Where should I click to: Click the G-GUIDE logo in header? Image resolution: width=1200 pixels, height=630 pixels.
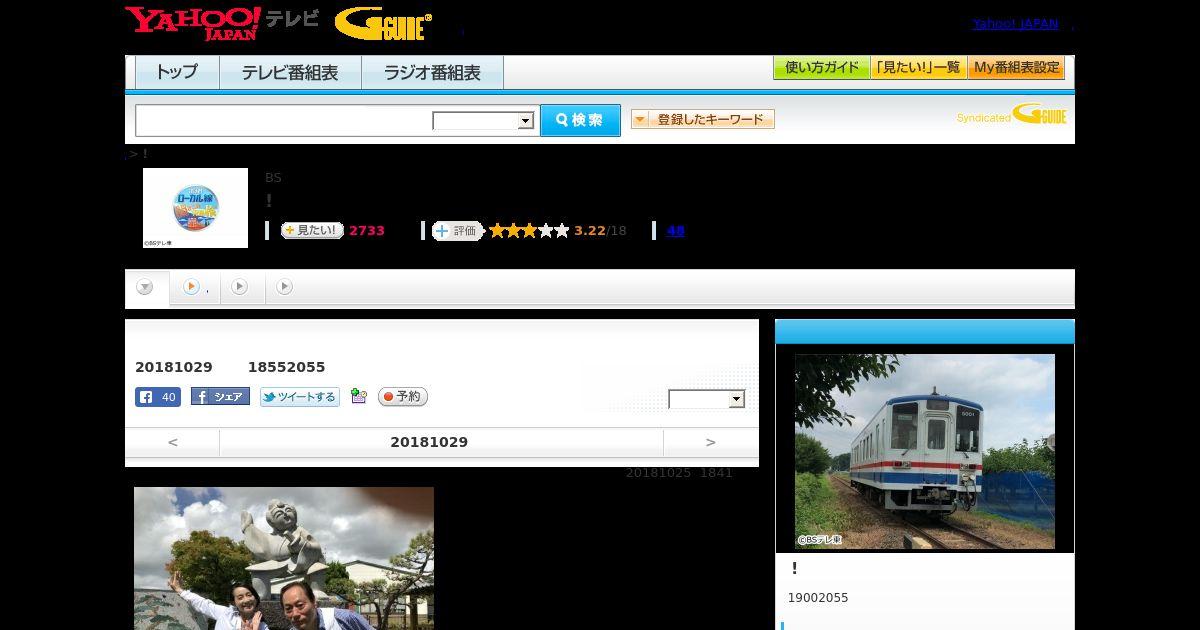pyautogui.click(x=383, y=24)
